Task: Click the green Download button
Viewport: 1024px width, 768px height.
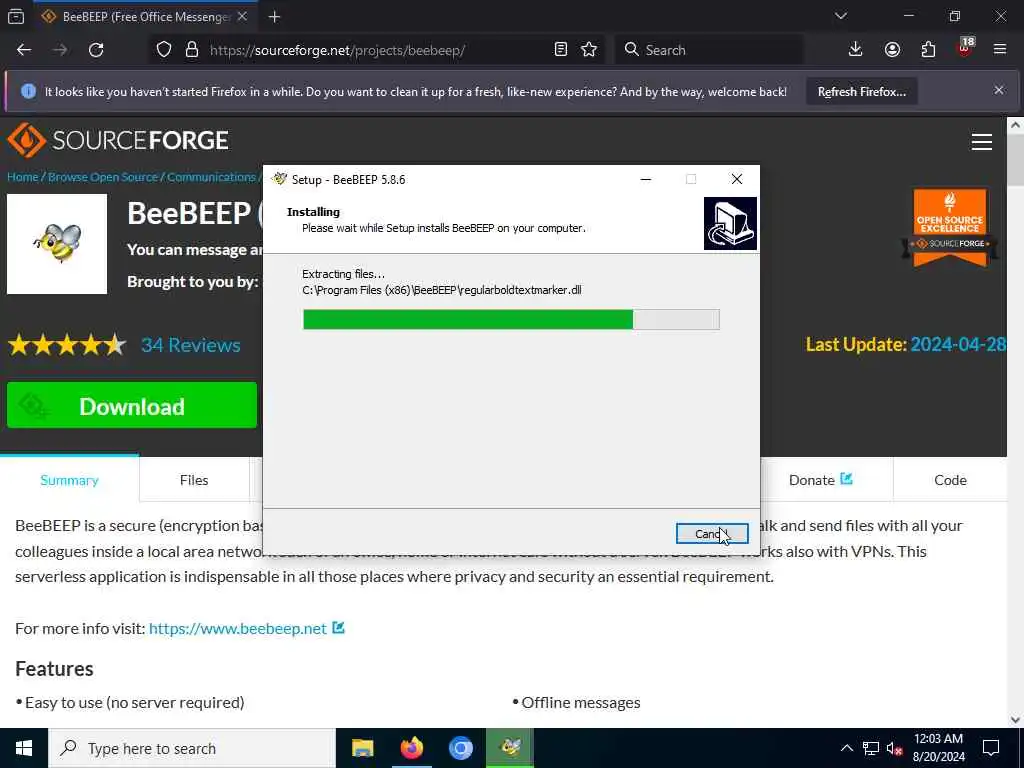Action: coord(132,406)
